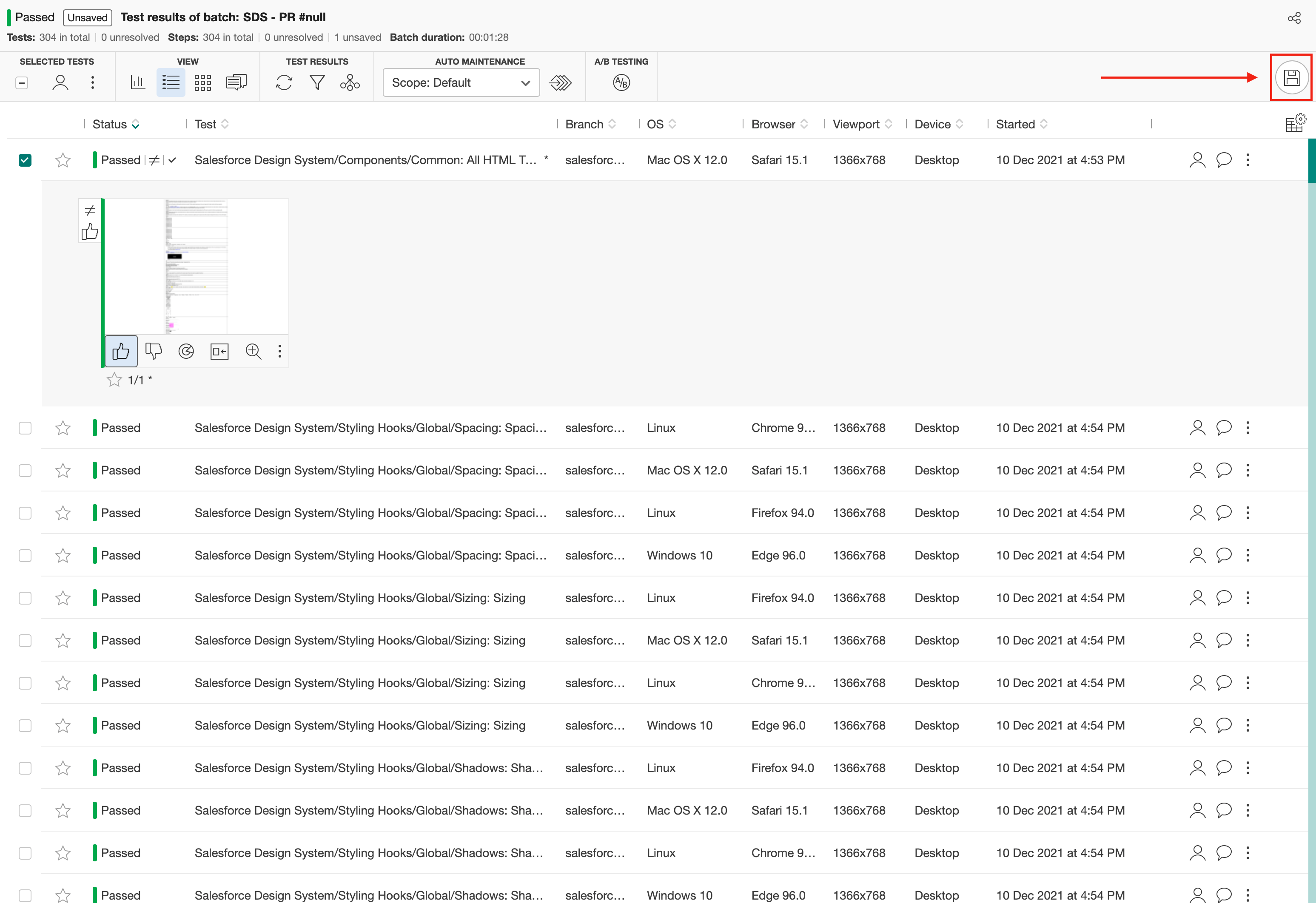This screenshot has height=903, width=1316.
Task: Share the batch results
Action: click(1294, 17)
